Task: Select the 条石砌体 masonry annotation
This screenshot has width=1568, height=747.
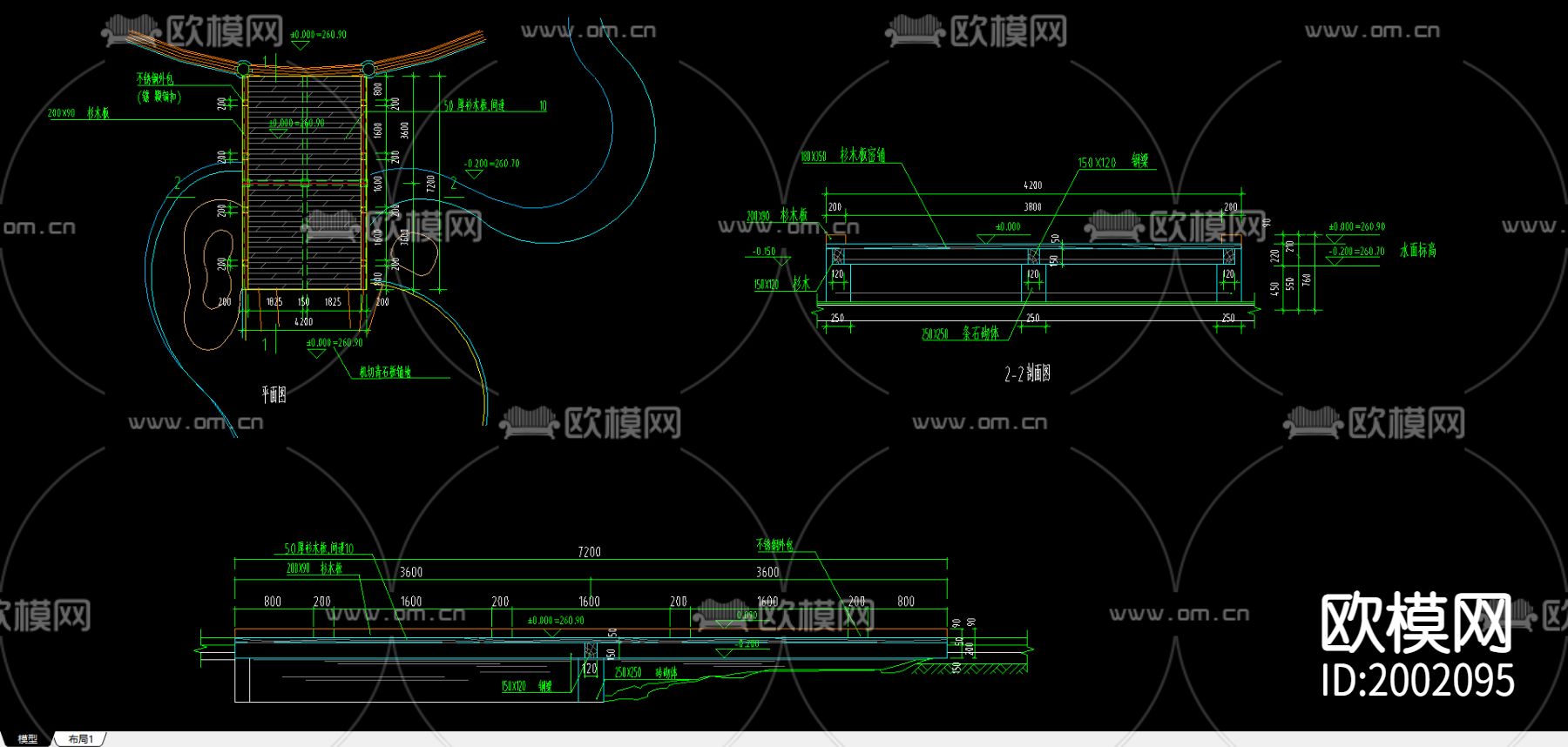Action: pos(980,333)
